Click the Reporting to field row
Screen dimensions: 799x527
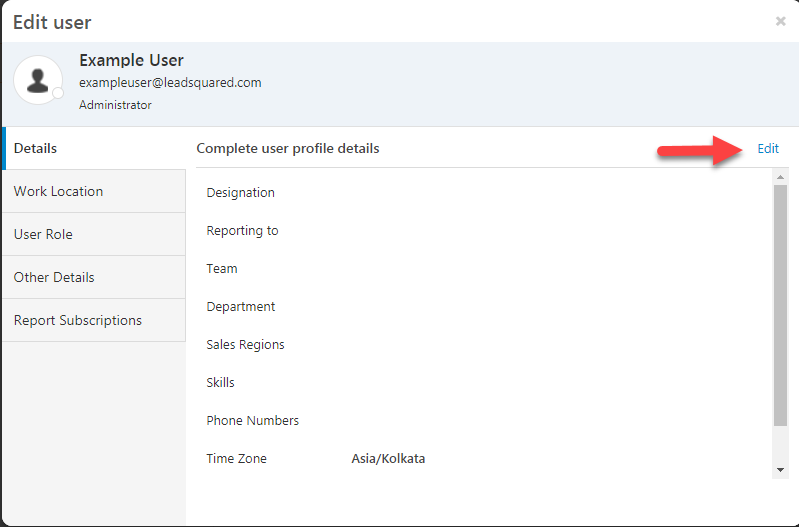point(484,230)
